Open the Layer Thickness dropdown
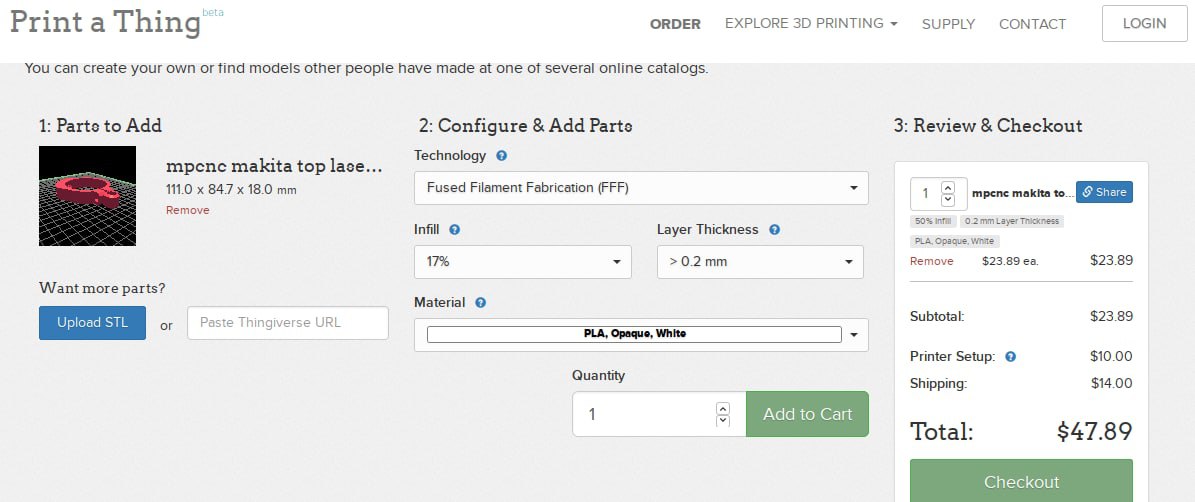 pyautogui.click(x=760, y=261)
